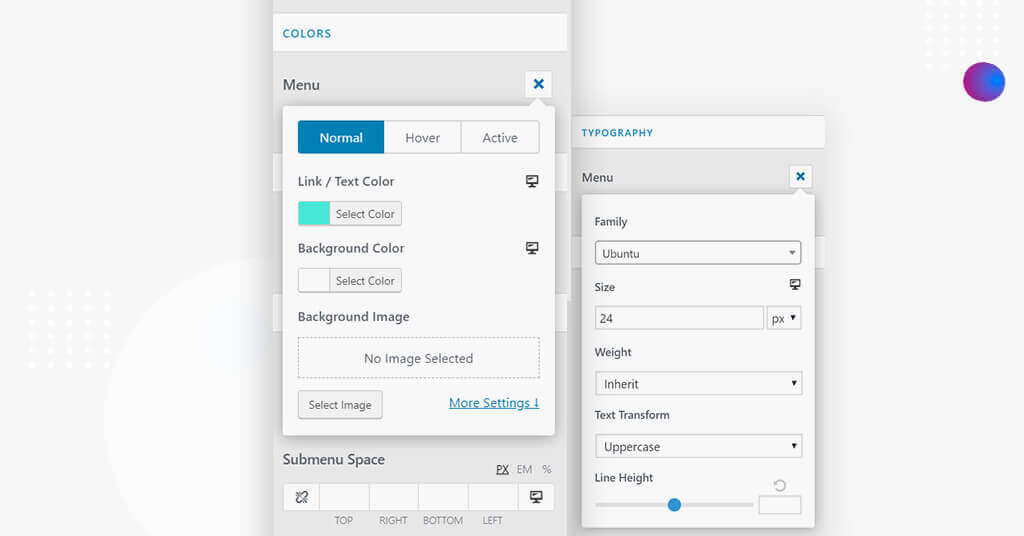This screenshot has width=1024, height=536.
Task: Choose % unit for Submenu Space
Action: pos(547,469)
